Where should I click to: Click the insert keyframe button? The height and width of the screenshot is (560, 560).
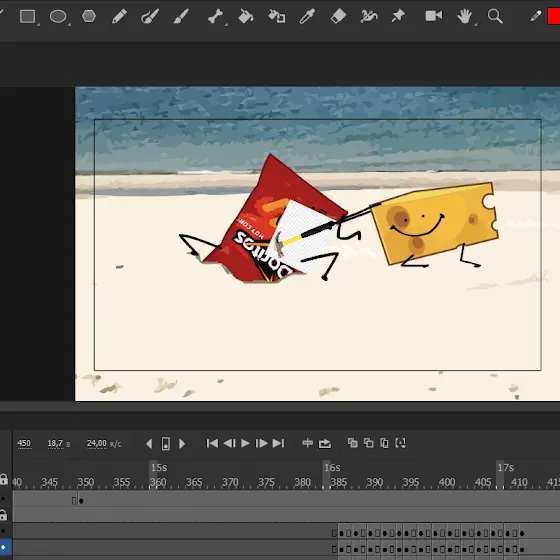tap(166, 444)
